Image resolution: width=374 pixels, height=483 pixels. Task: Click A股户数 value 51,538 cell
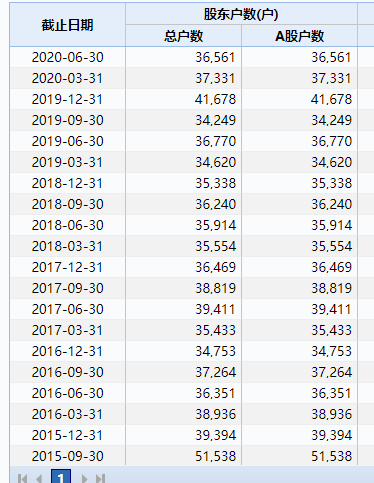[299, 456]
